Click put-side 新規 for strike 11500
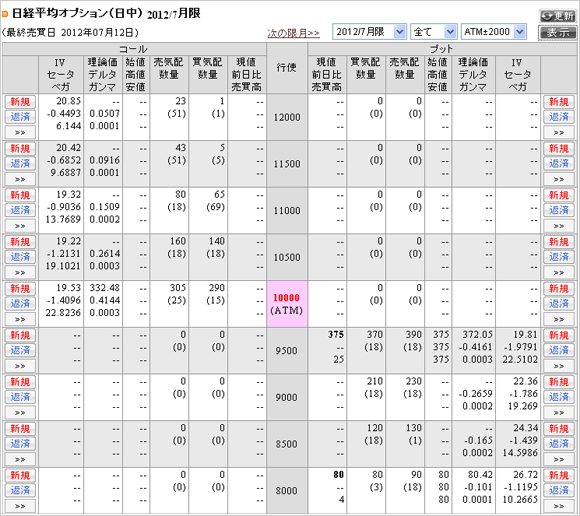This screenshot has height=516, width=580. 559,148
